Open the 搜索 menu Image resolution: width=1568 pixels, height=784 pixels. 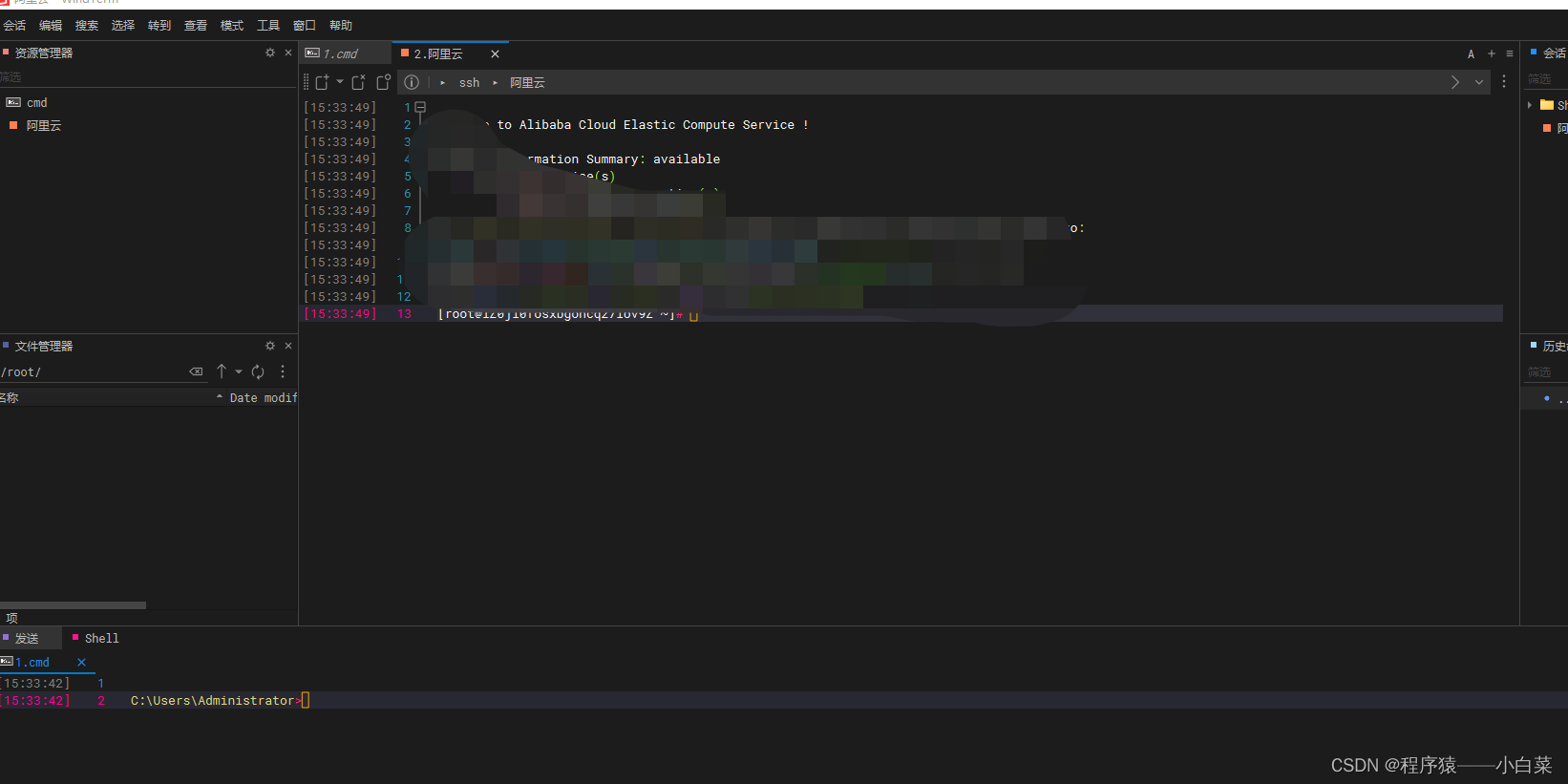click(87, 26)
